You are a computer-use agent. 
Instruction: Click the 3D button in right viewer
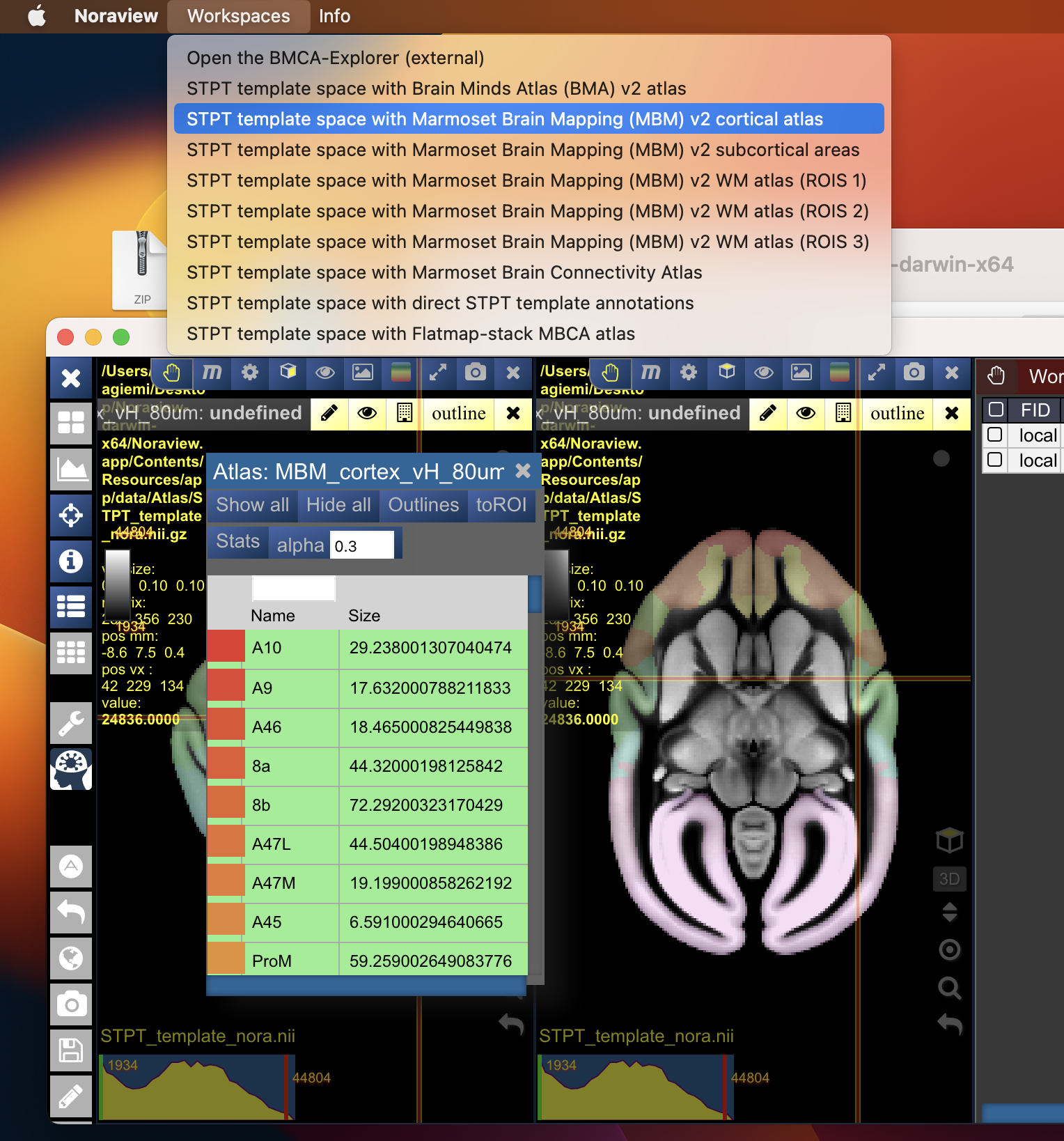[x=950, y=879]
